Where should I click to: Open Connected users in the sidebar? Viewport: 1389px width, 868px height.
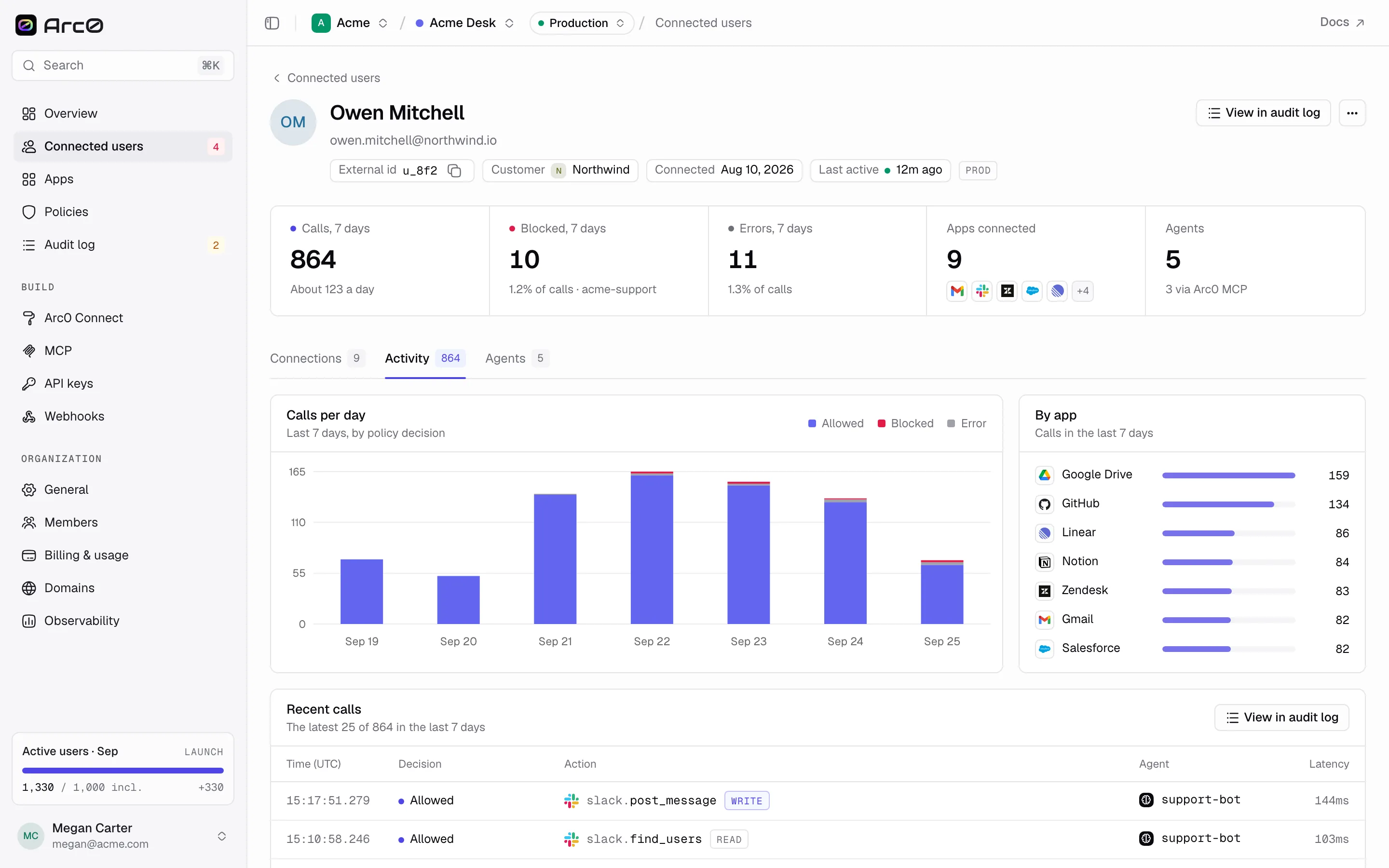pyautogui.click(x=123, y=147)
